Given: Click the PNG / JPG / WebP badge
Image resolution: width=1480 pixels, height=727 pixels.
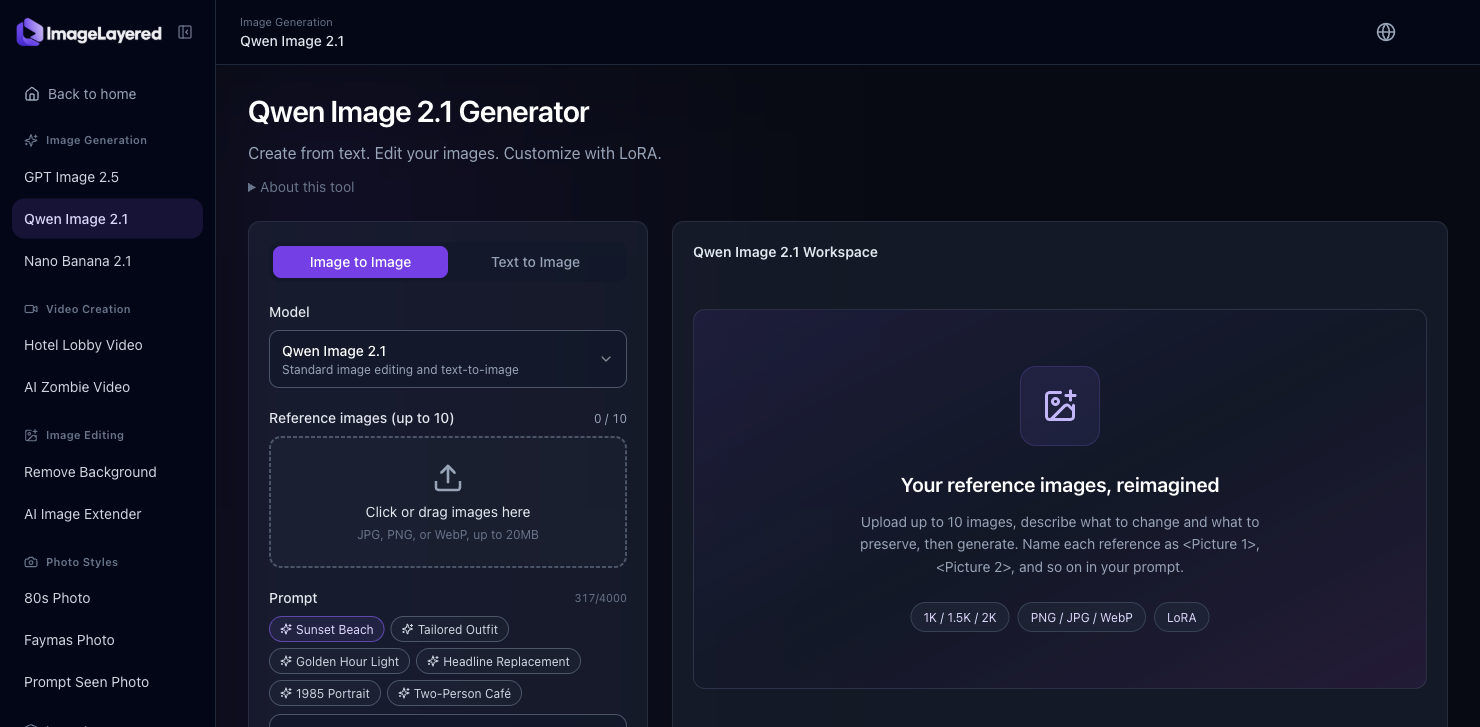Looking at the screenshot, I should click(x=1082, y=617).
